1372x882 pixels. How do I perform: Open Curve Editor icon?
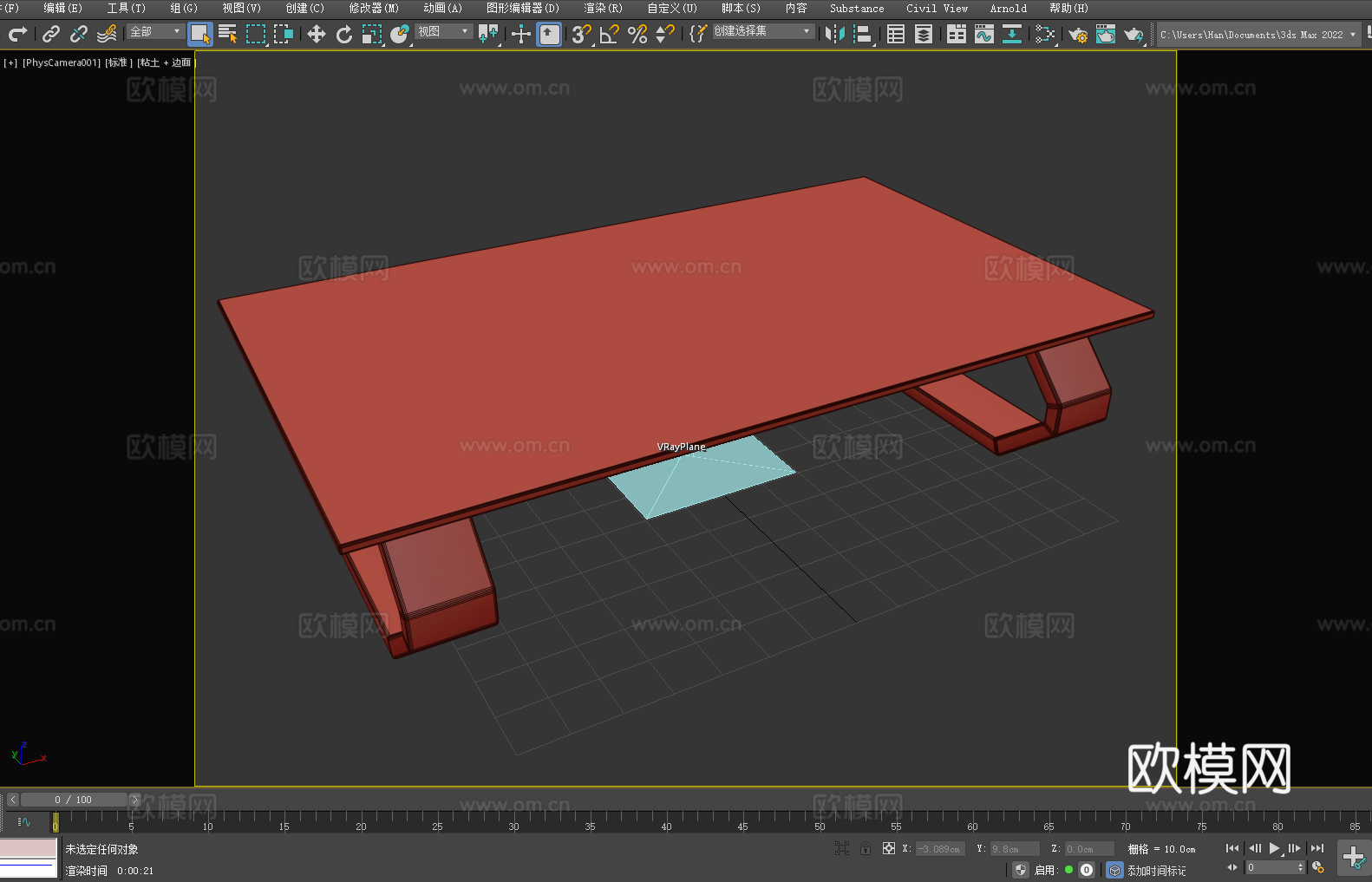[x=984, y=34]
